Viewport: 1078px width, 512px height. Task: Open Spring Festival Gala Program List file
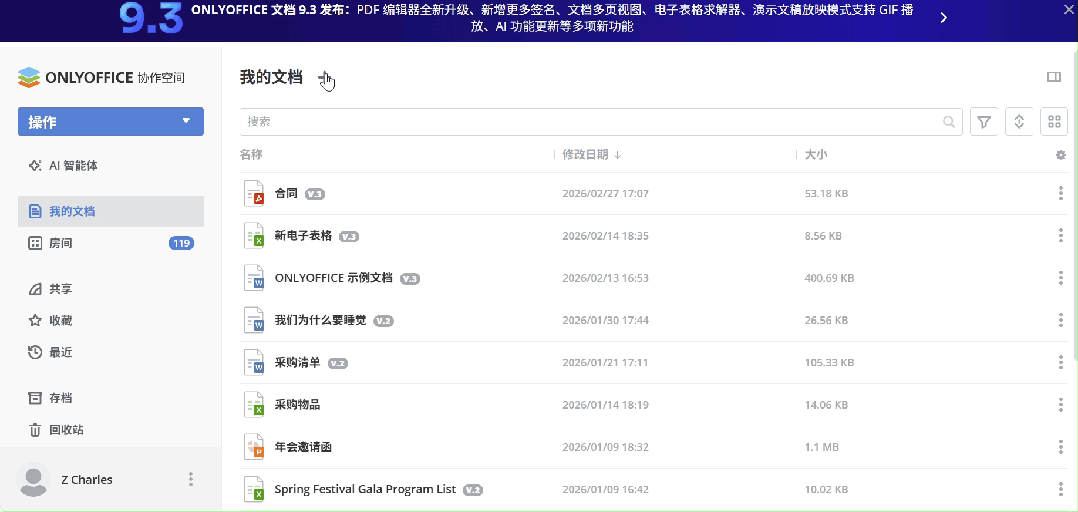pos(365,489)
